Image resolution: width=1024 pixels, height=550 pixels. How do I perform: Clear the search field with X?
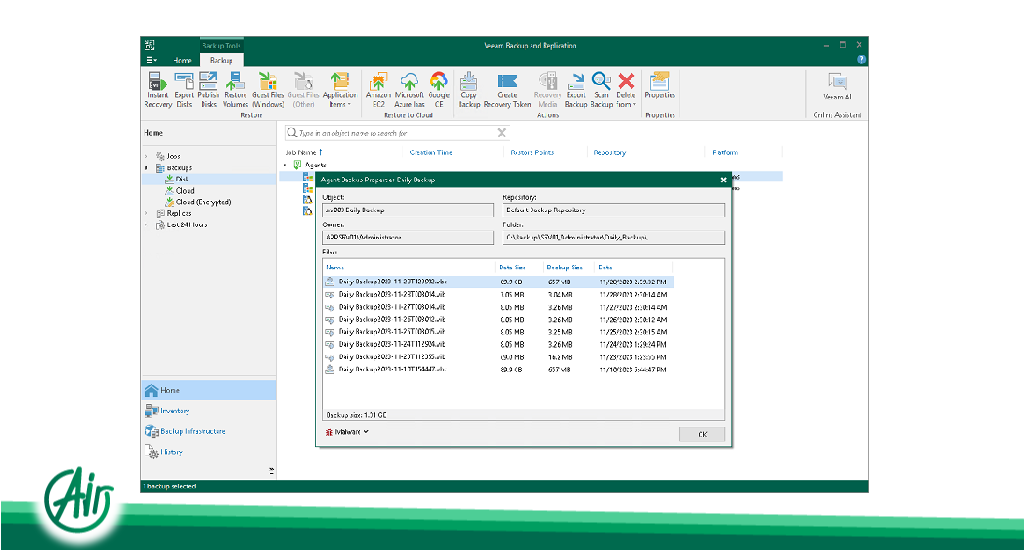coord(502,133)
